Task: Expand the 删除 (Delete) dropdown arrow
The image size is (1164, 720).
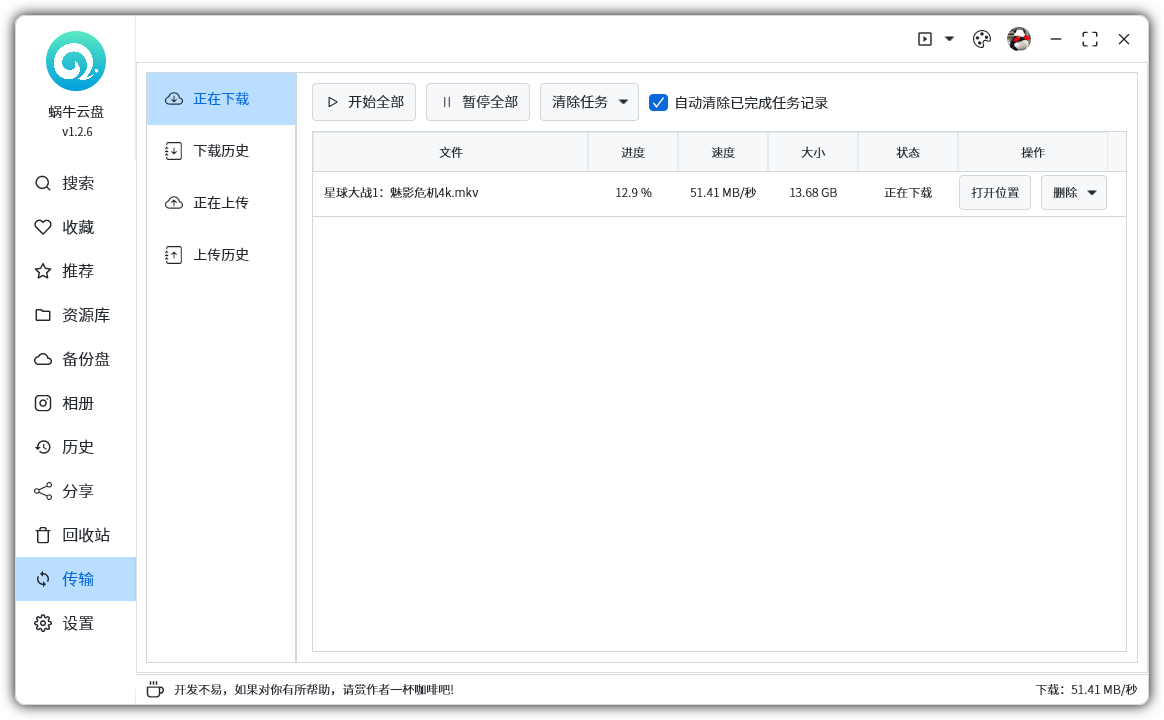Action: 1094,192
